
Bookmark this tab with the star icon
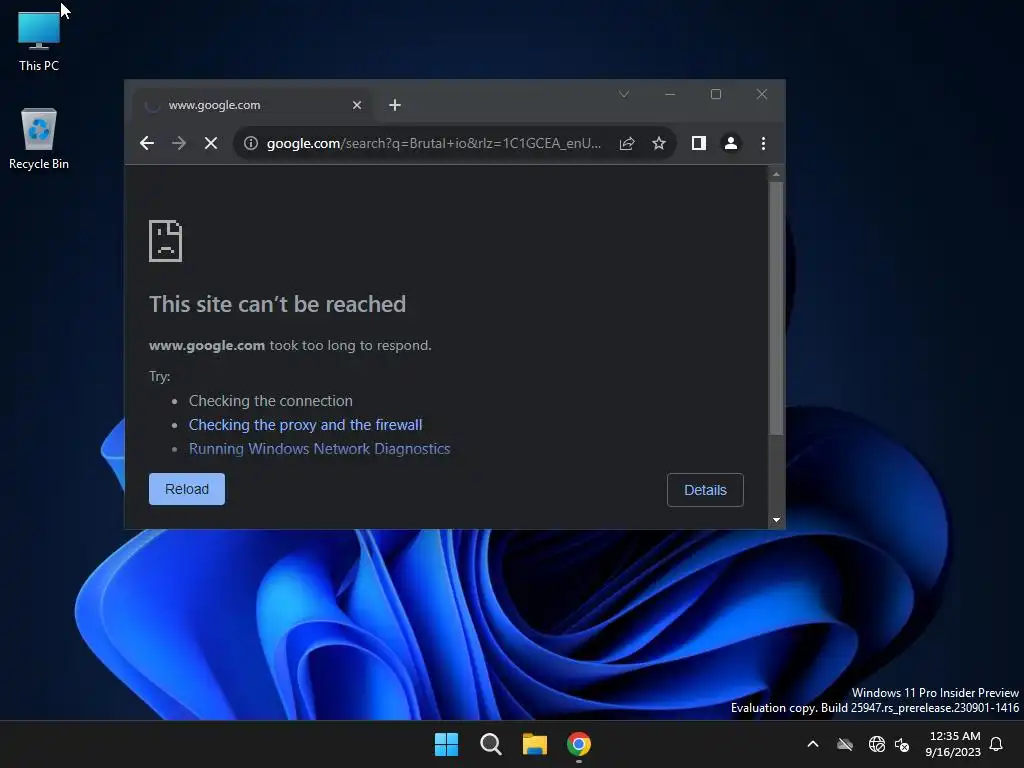click(x=659, y=143)
